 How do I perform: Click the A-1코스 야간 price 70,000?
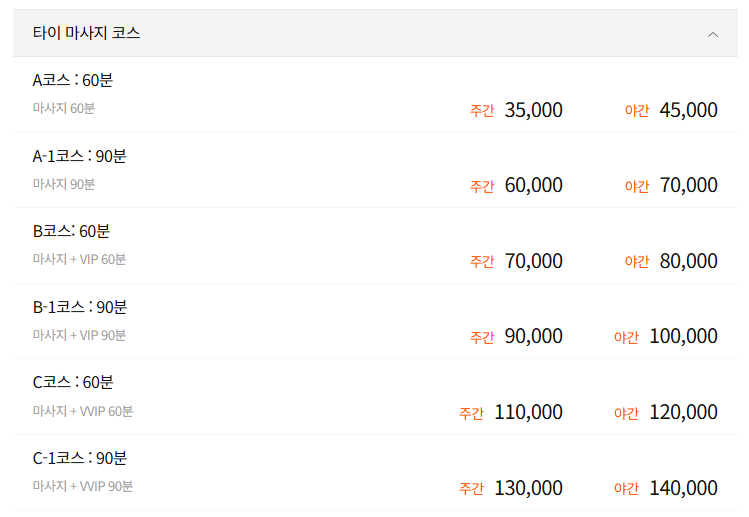click(688, 185)
